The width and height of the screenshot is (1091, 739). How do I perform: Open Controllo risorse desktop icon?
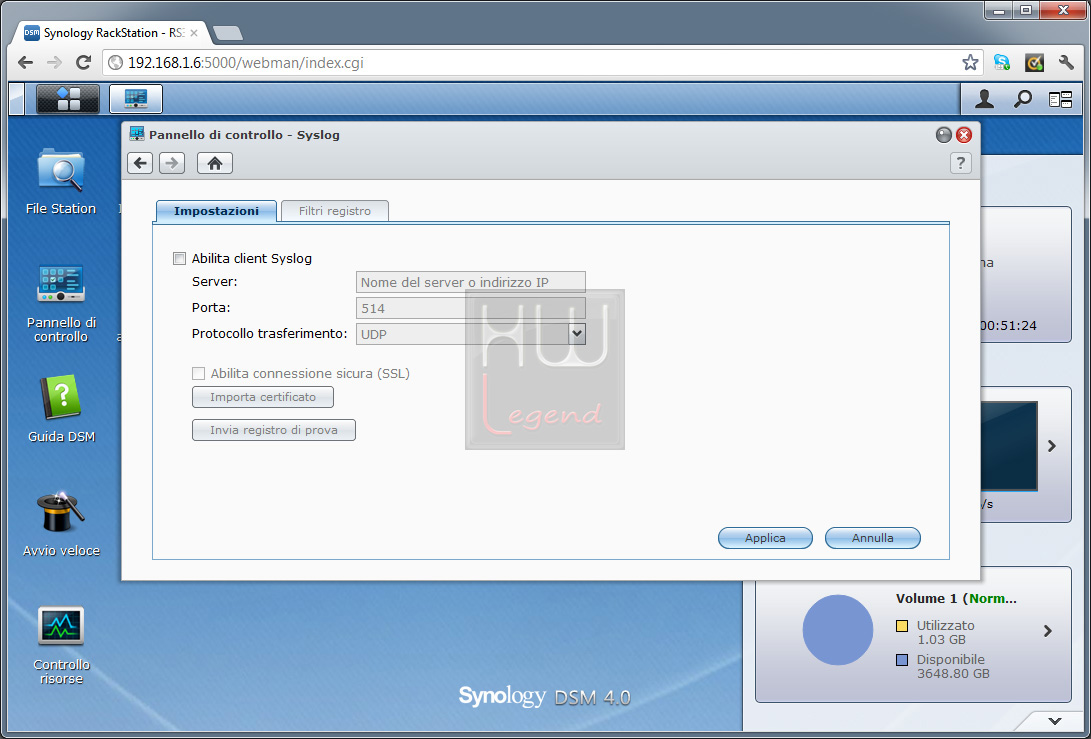(61, 645)
